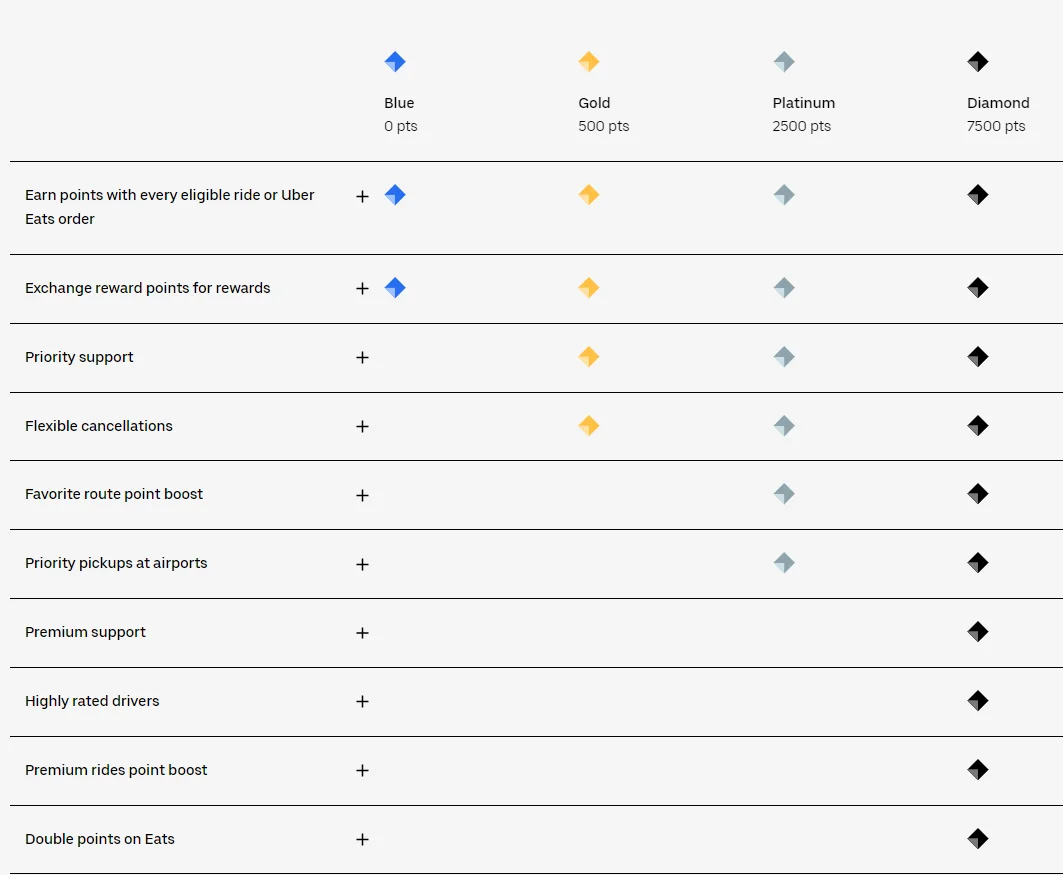Expand the Premium rides point boost row
Screen dimensions: 1063x875
click(362, 771)
